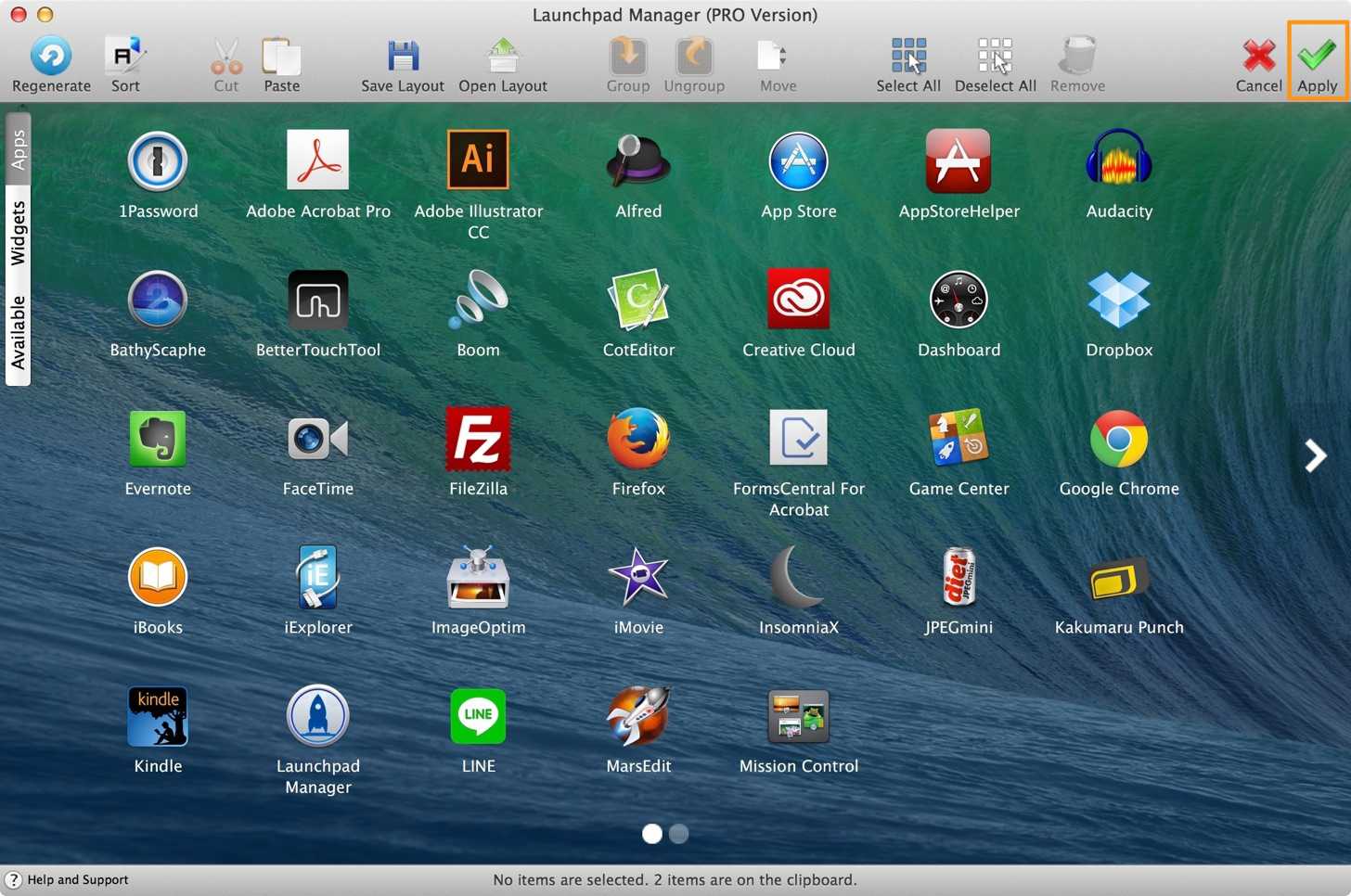
Task: Switch to the Available side tab
Action: click(x=18, y=333)
